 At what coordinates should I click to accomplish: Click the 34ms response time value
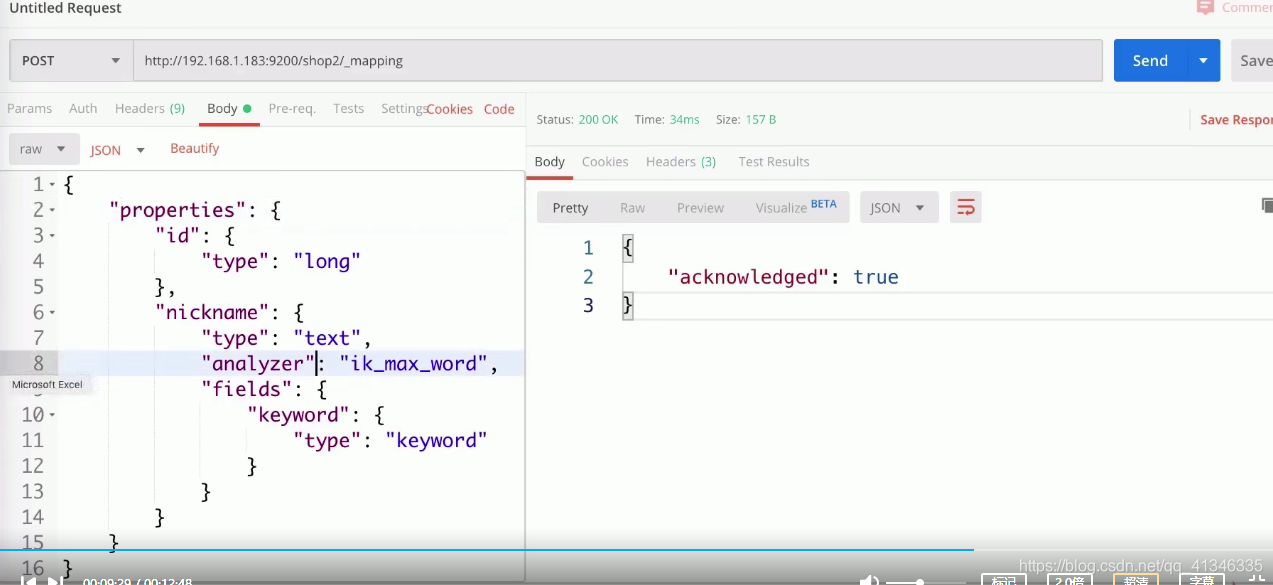(x=685, y=119)
